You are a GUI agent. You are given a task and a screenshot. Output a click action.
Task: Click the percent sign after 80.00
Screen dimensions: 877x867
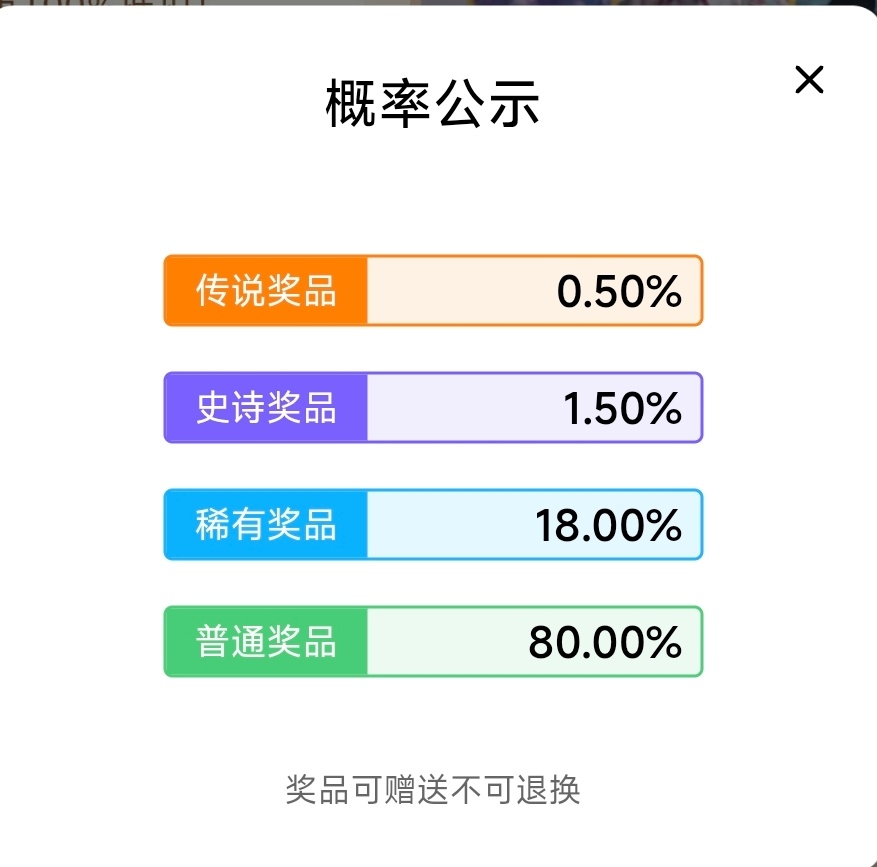[x=662, y=643]
